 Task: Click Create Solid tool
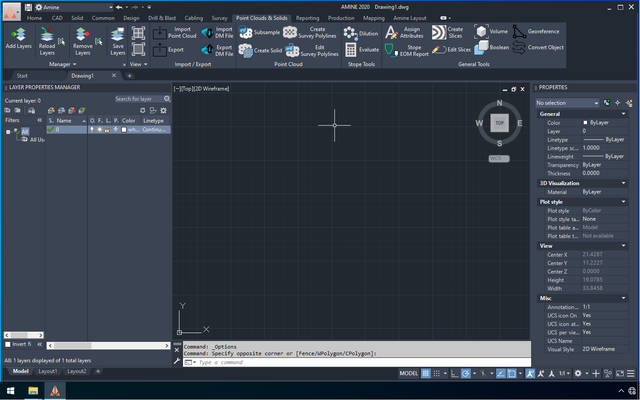pos(260,51)
